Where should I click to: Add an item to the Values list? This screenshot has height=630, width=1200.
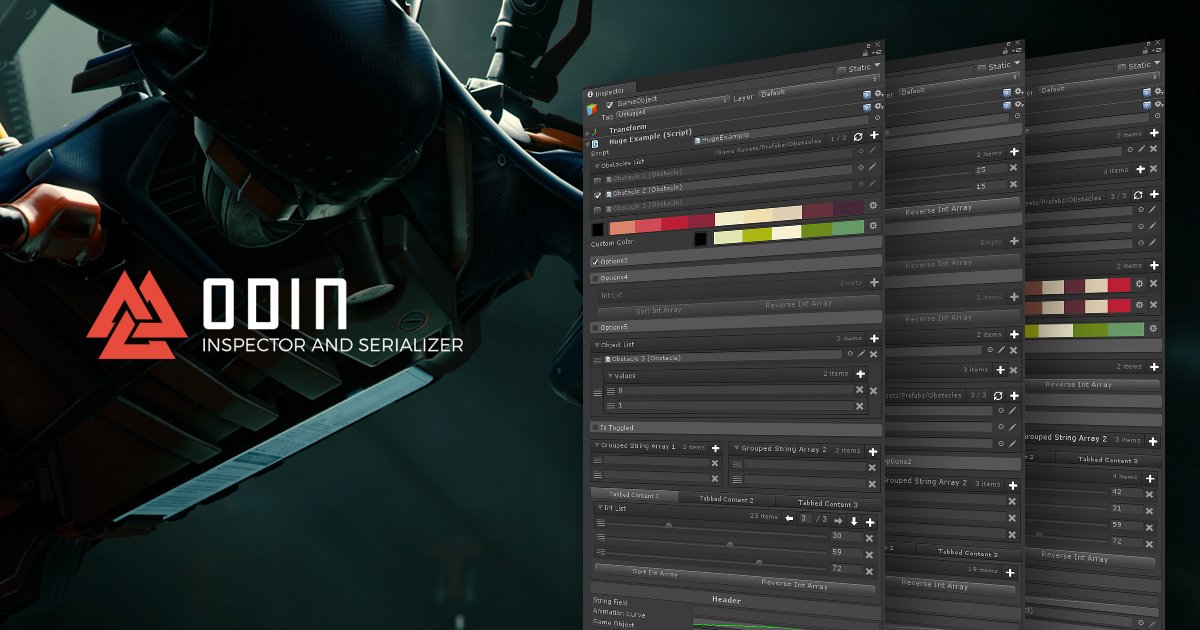[859, 374]
